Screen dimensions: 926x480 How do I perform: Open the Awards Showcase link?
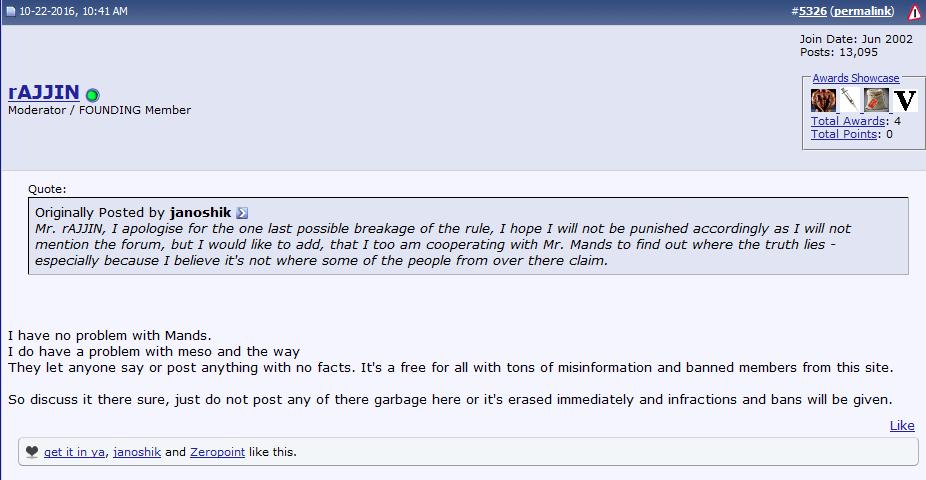tap(855, 78)
